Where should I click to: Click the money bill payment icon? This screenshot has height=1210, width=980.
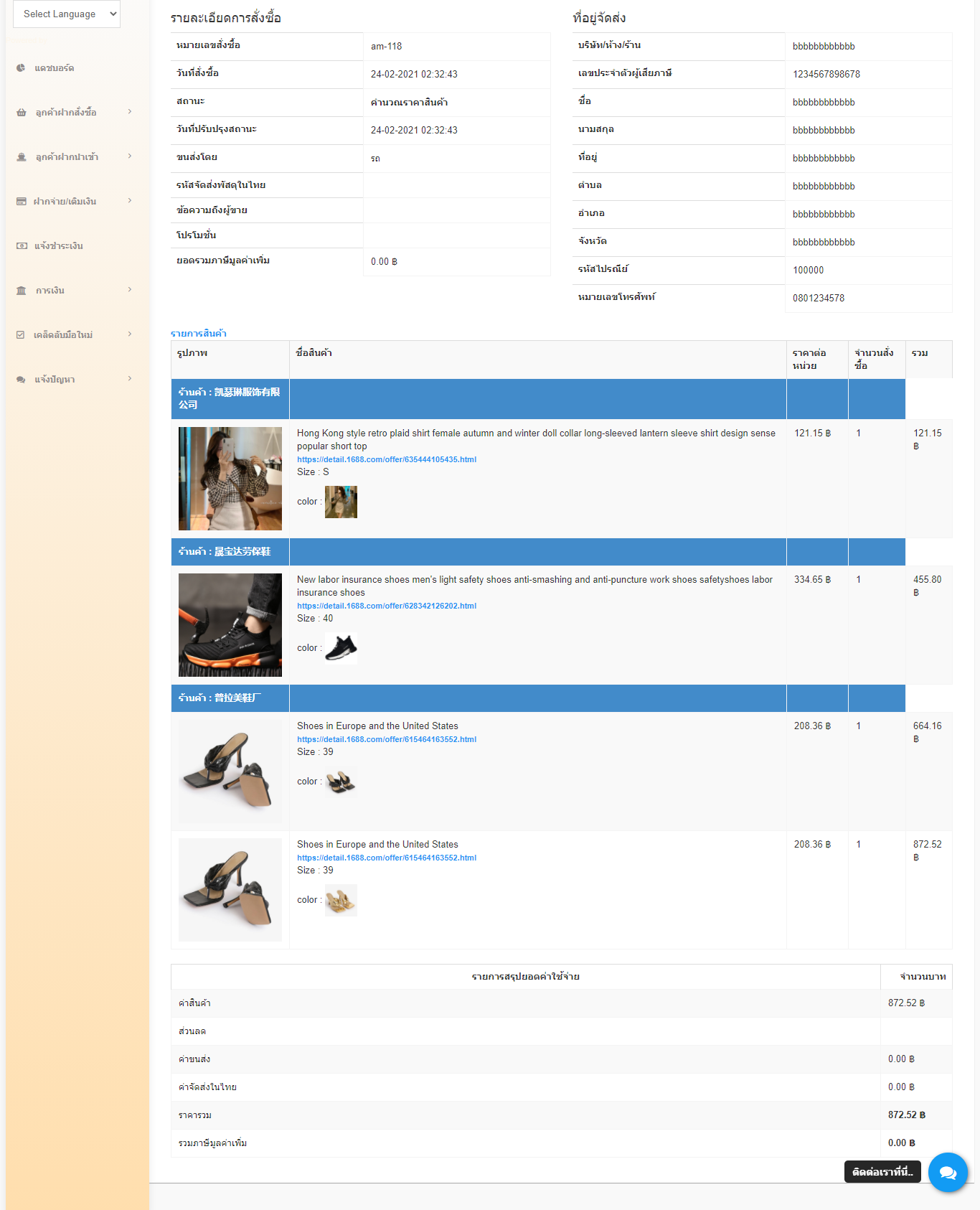pyautogui.click(x=22, y=246)
